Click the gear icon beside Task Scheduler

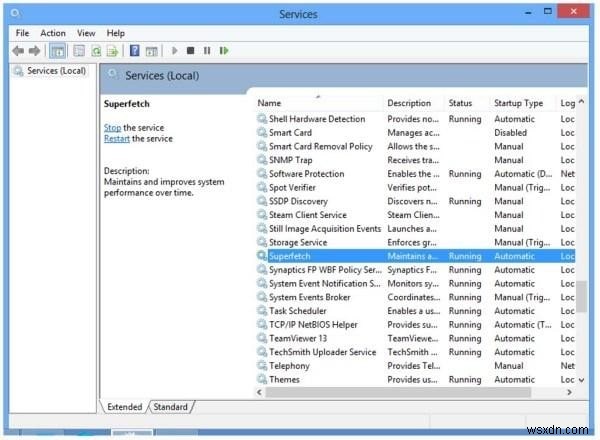[262, 311]
